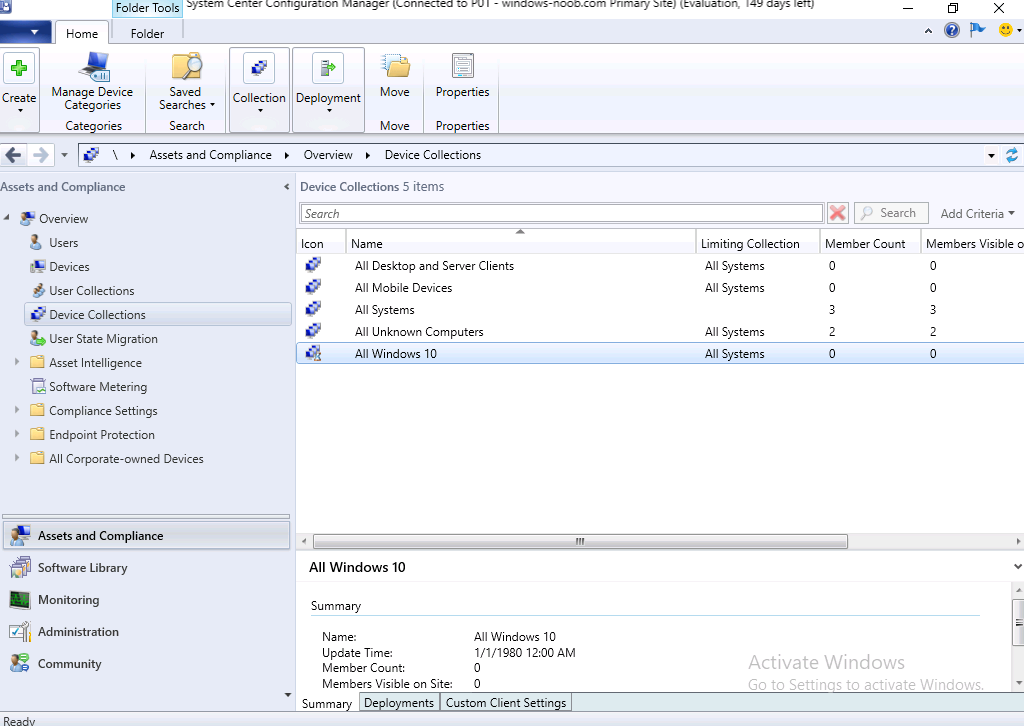The height and width of the screenshot is (726, 1024).
Task: Click Assets and Compliance breadcrumb
Action: click(210, 155)
